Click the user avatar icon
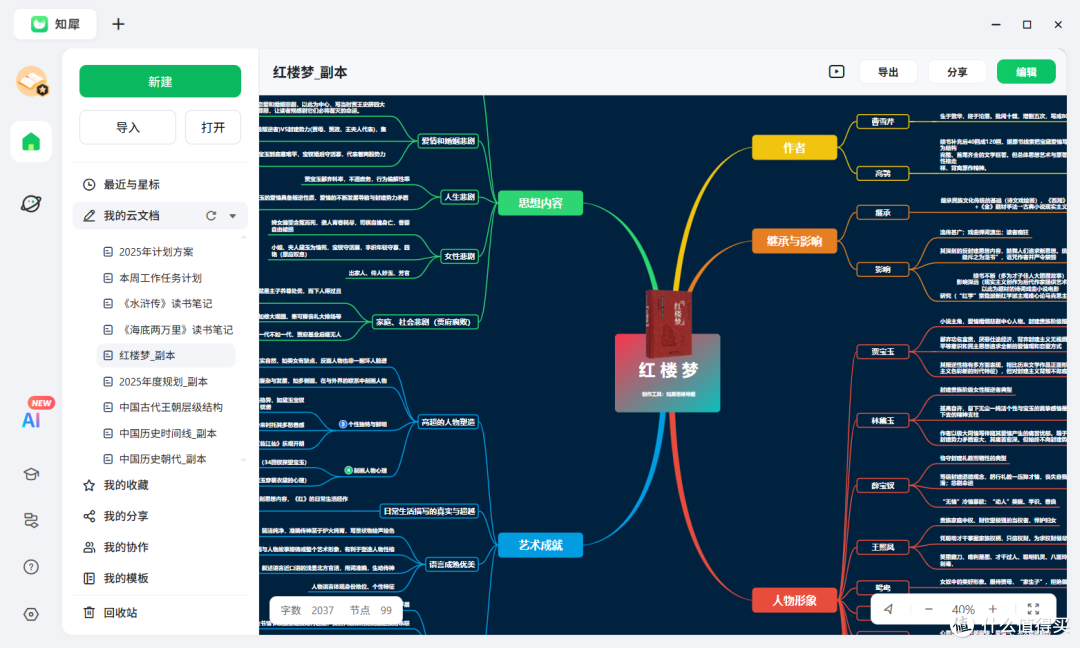1080x648 pixels. tap(32, 82)
